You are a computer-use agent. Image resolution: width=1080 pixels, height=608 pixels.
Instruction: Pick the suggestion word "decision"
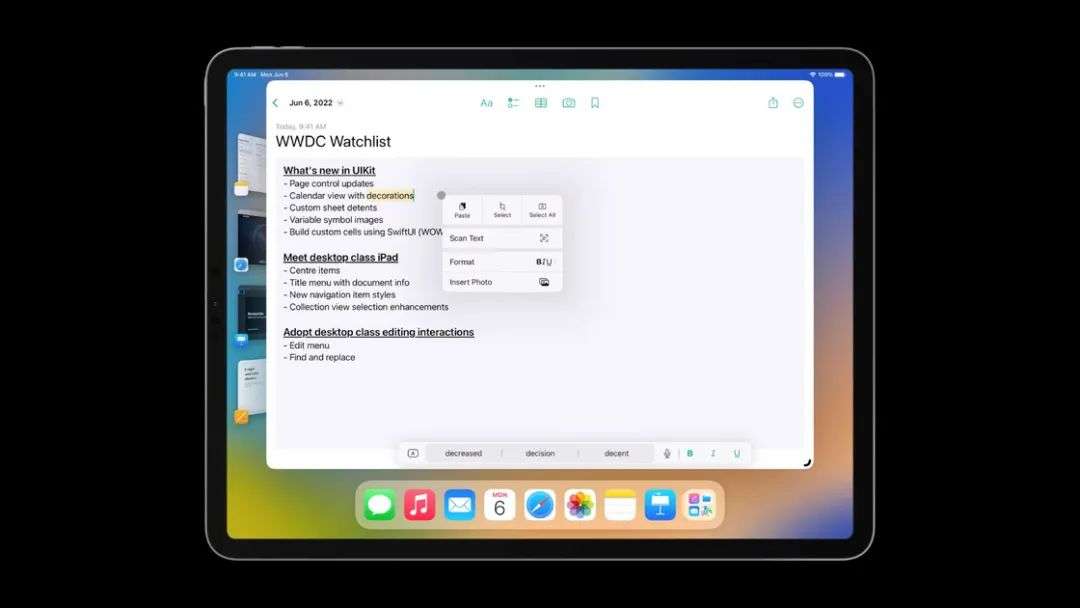(540, 453)
